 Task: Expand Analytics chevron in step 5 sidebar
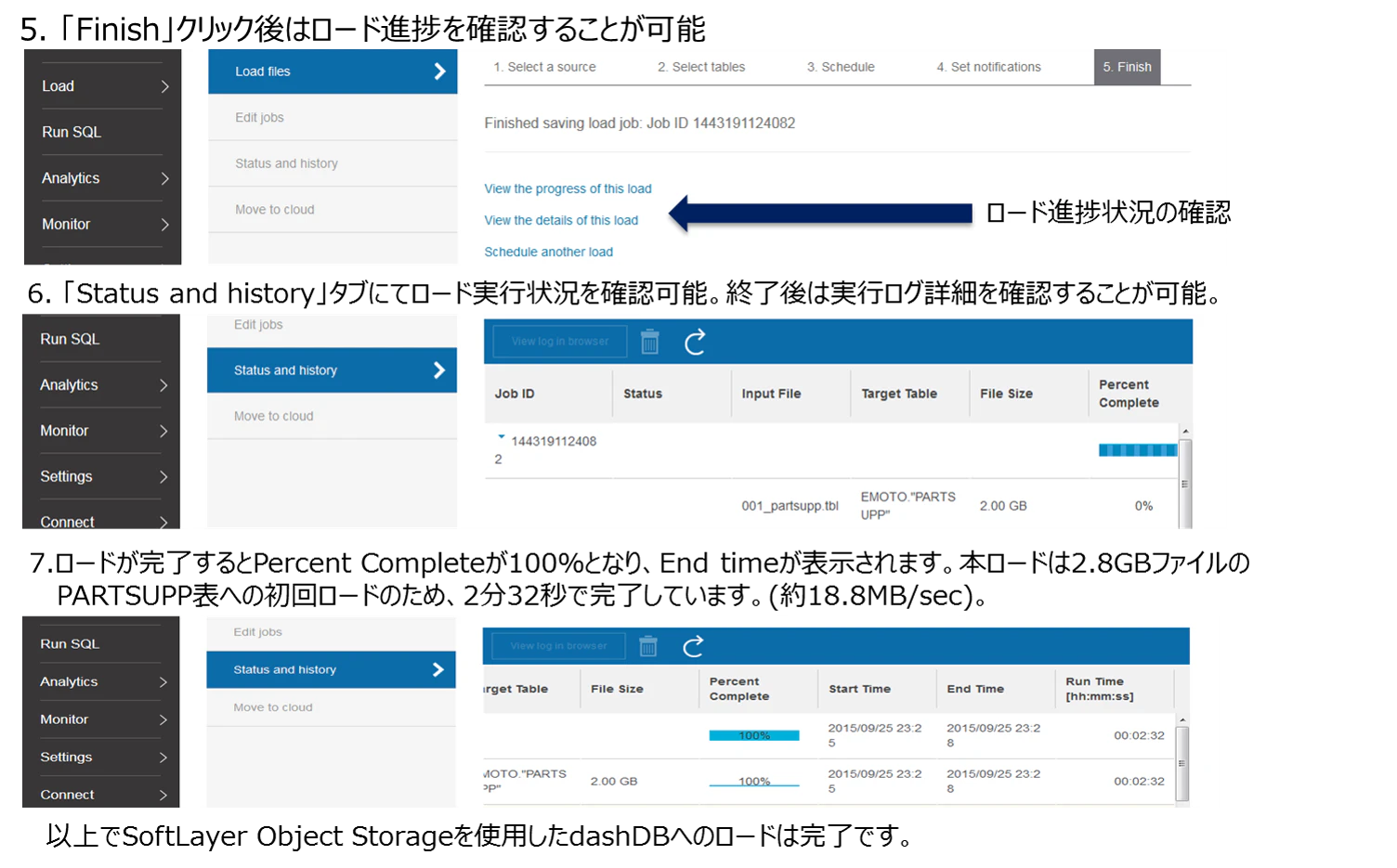(x=164, y=178)
